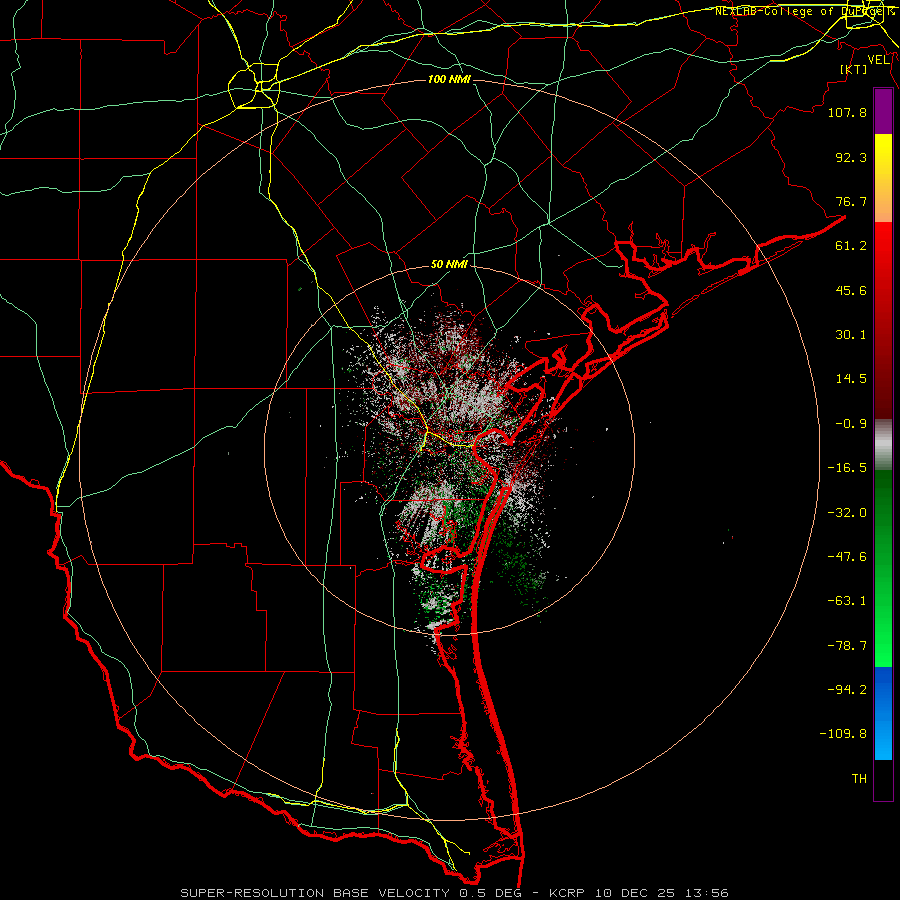Click the 61.2 velocity scale value

pos(851,246)
